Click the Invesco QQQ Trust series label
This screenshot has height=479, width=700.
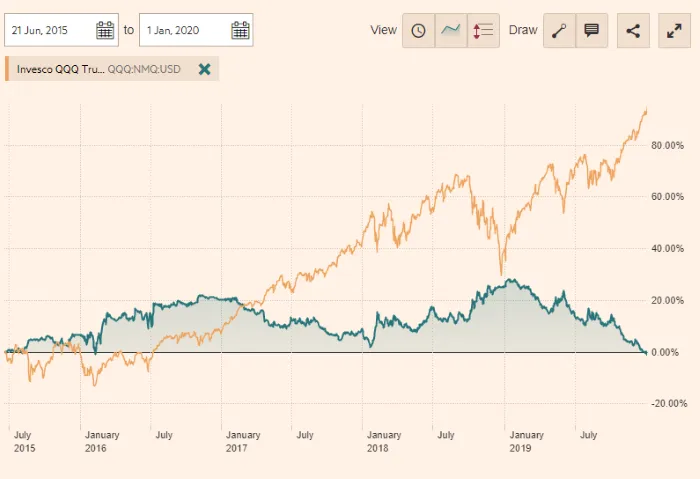(60, 69)
